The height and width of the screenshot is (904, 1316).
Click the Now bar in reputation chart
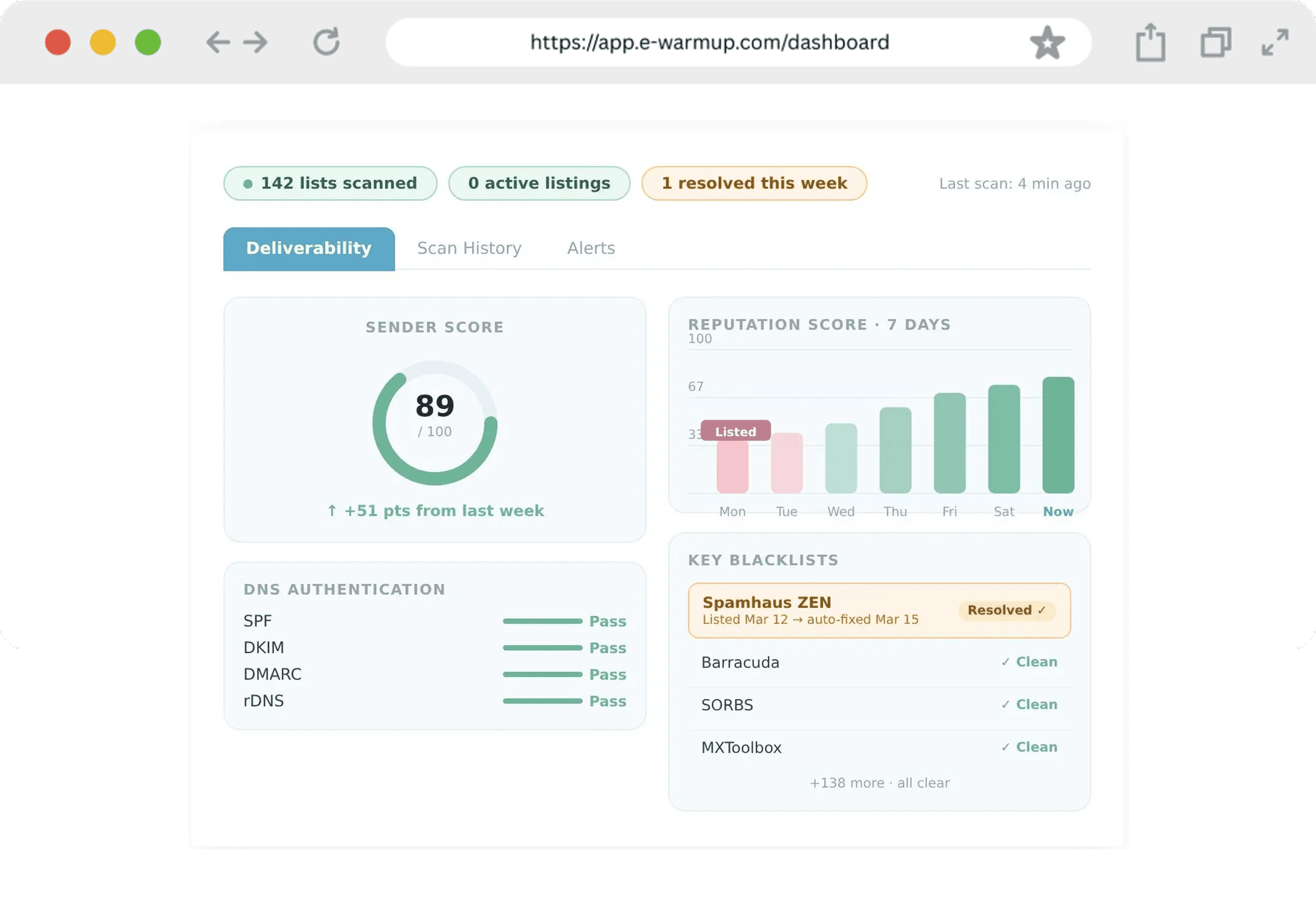click(1058, 435)
